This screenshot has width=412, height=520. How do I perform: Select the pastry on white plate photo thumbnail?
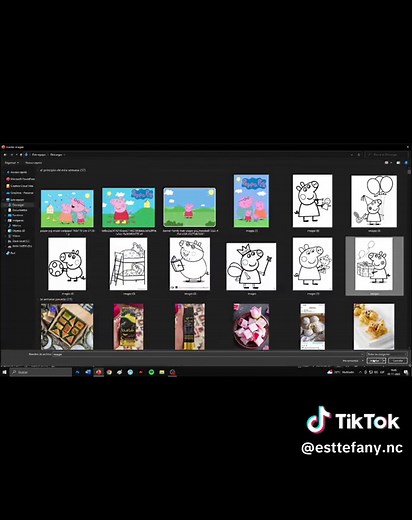point(374,327)
